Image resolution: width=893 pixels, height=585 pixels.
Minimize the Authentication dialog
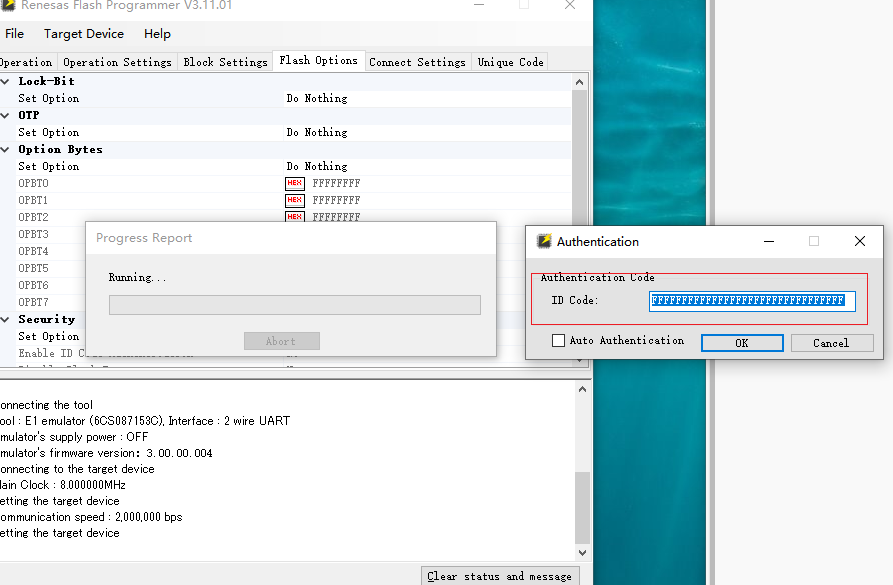(x=769, y=242)
